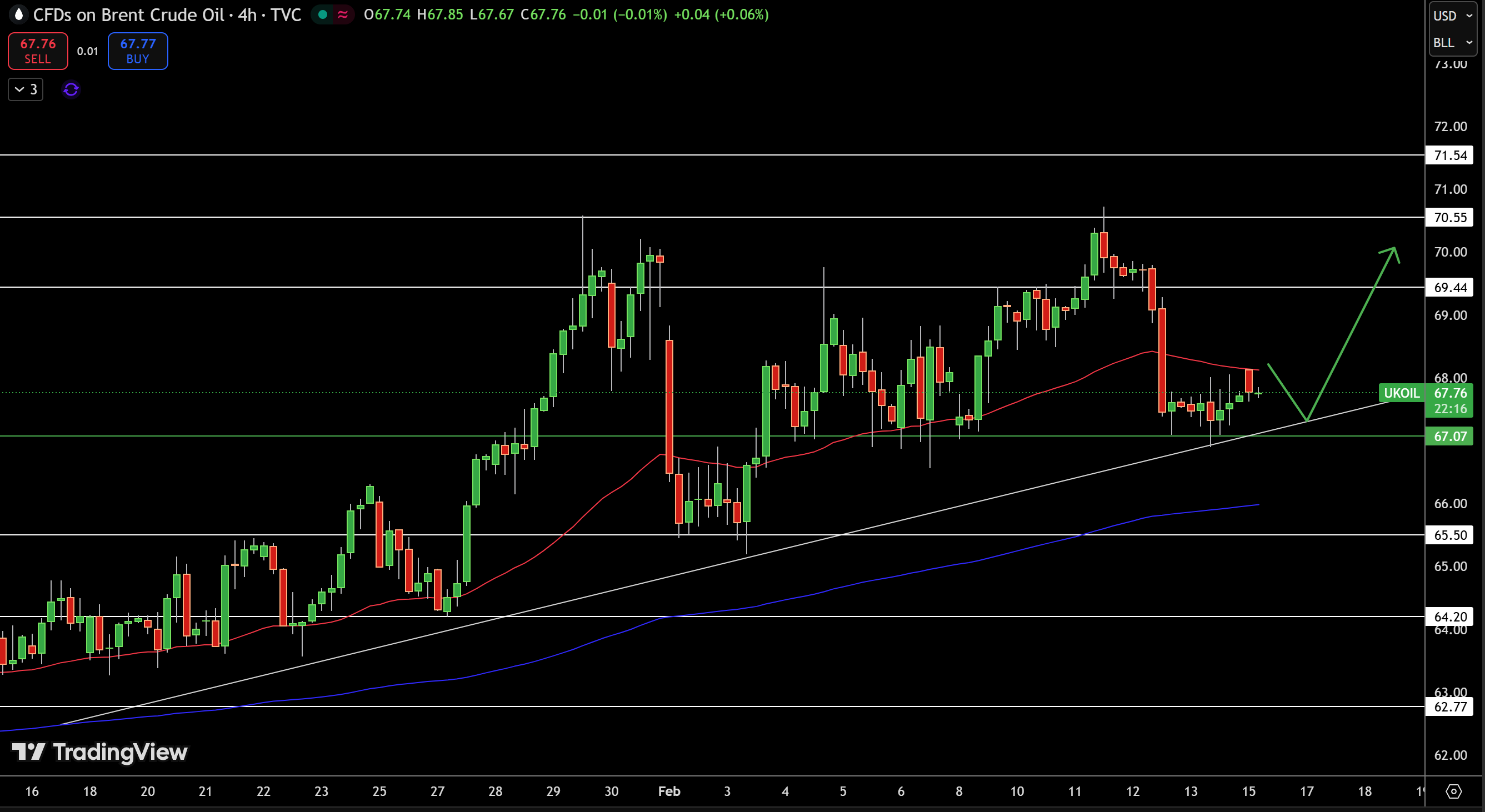This screenshot has width=1485, height=812.
Task: Click the date 15 on the time axis
Action: coord(1249,791)
